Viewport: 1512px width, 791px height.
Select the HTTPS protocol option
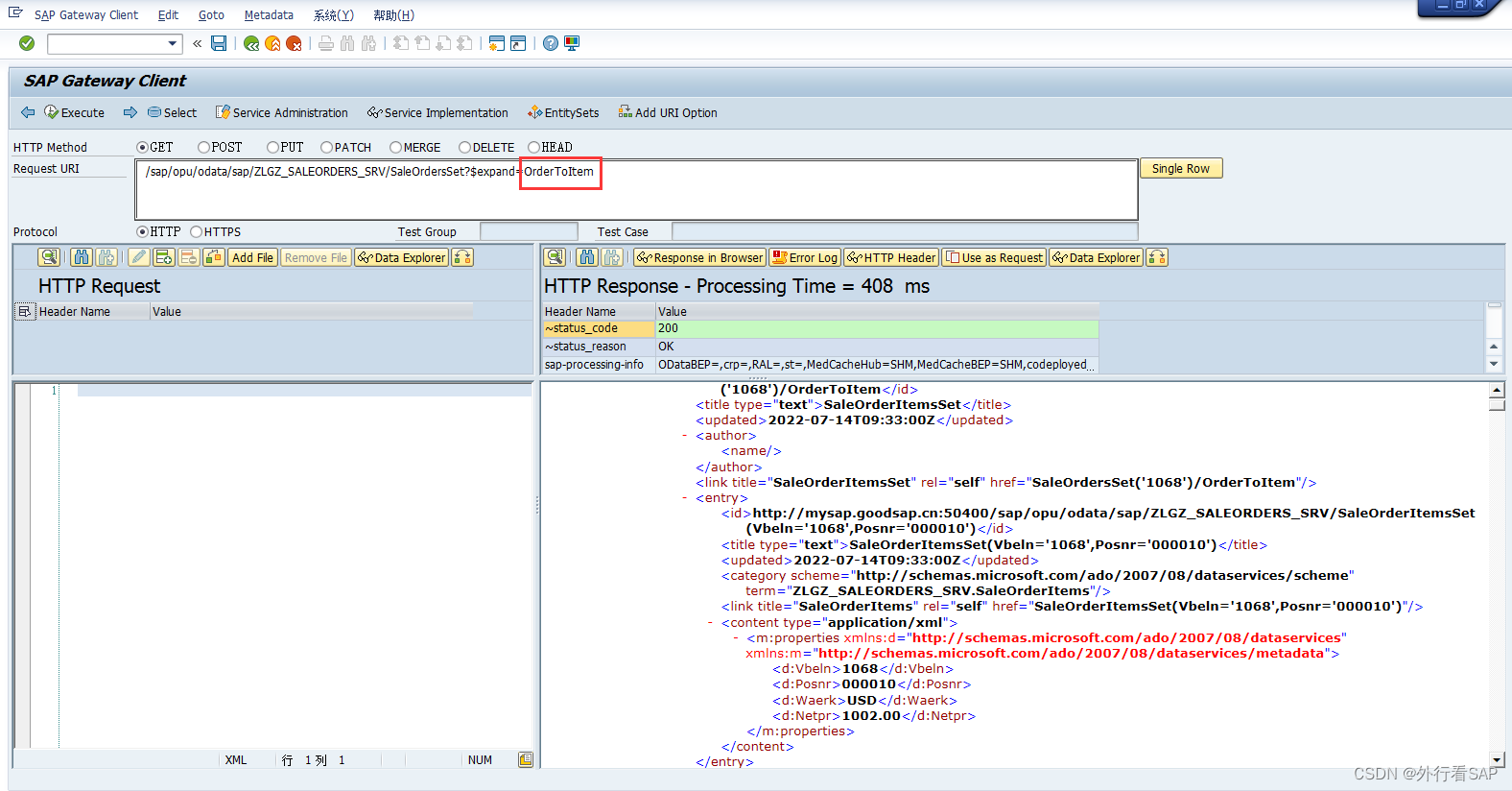point(196,231)
